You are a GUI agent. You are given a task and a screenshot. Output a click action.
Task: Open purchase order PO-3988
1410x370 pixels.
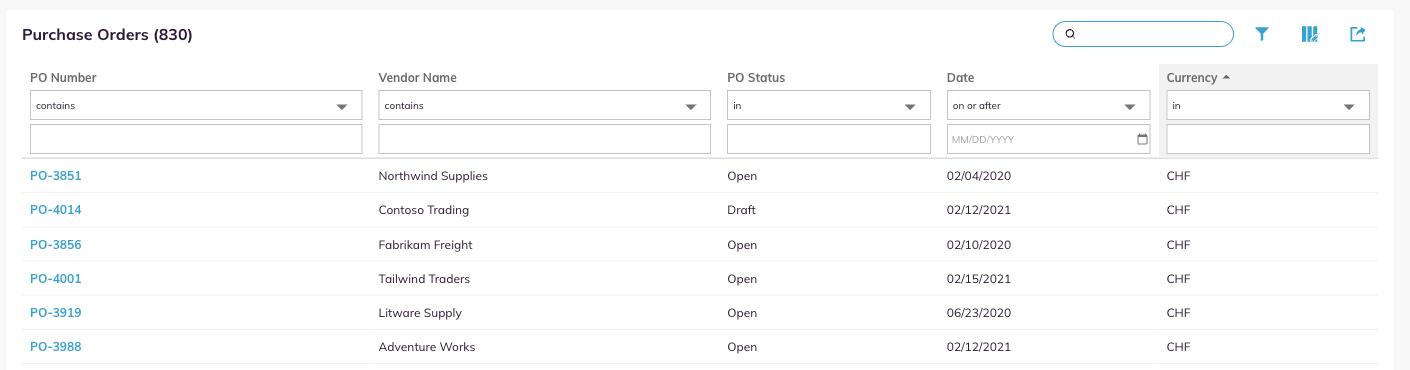click(56, 347)
